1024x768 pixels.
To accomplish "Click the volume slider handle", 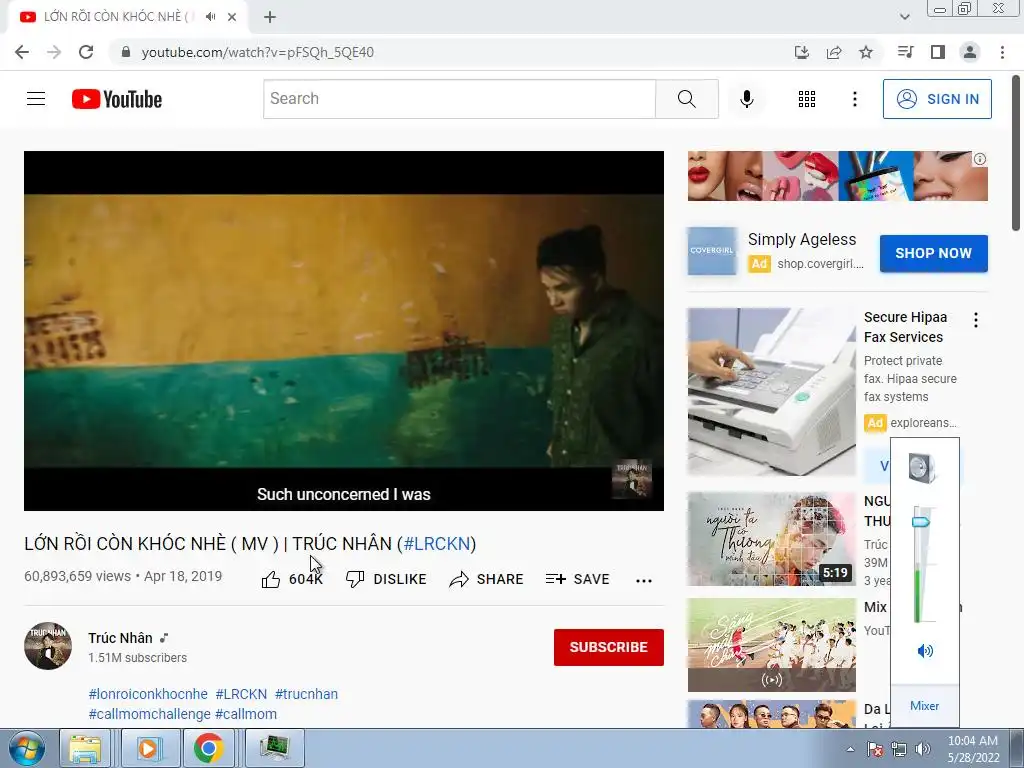I will [x=921, y=522].
